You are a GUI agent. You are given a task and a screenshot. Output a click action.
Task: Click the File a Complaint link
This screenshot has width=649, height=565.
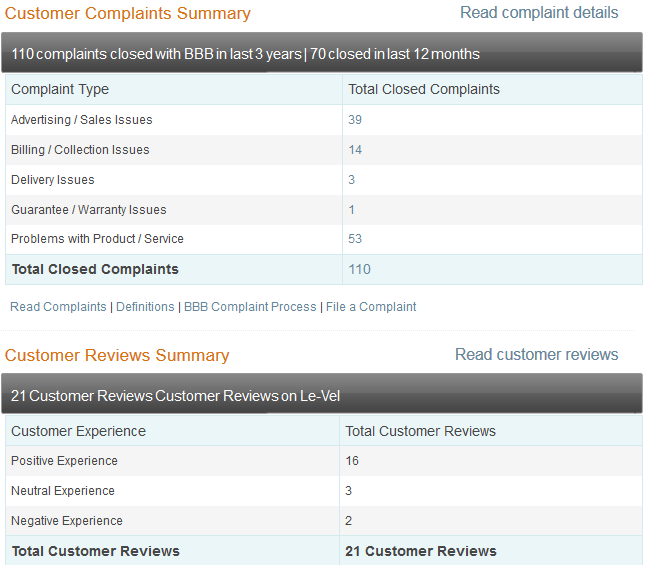[371, 307]
